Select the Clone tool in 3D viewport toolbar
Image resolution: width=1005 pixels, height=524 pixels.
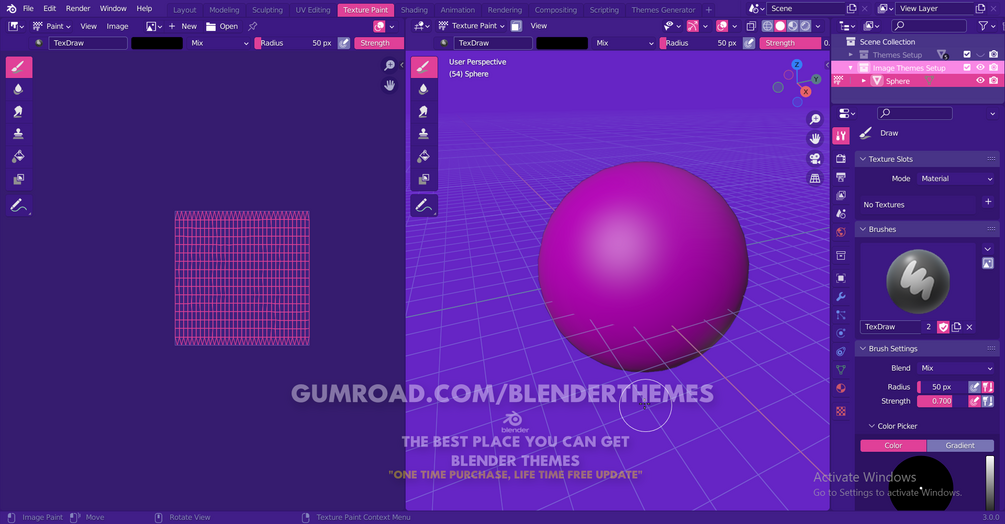424,134
